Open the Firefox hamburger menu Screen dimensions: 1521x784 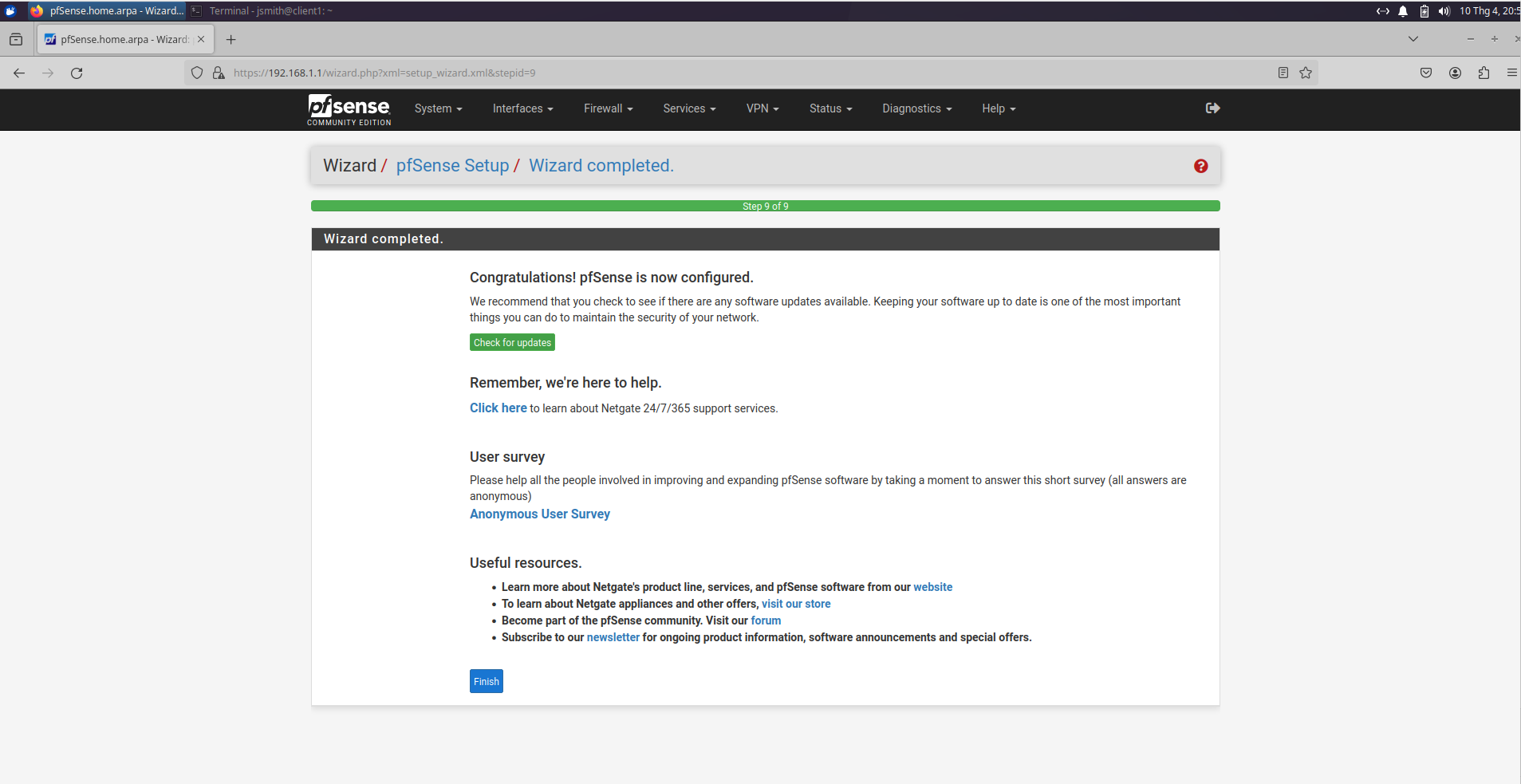[x=1511, y=73]
